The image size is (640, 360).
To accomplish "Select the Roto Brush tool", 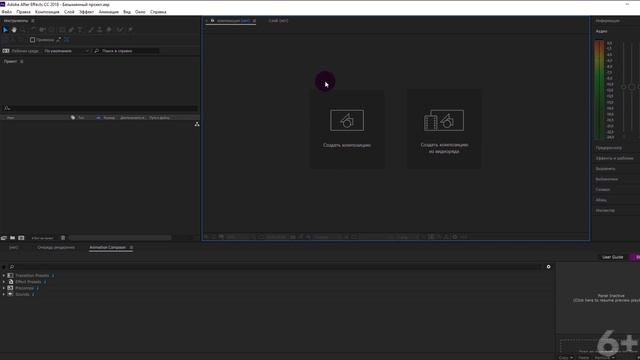I will (x=120, y=30).
